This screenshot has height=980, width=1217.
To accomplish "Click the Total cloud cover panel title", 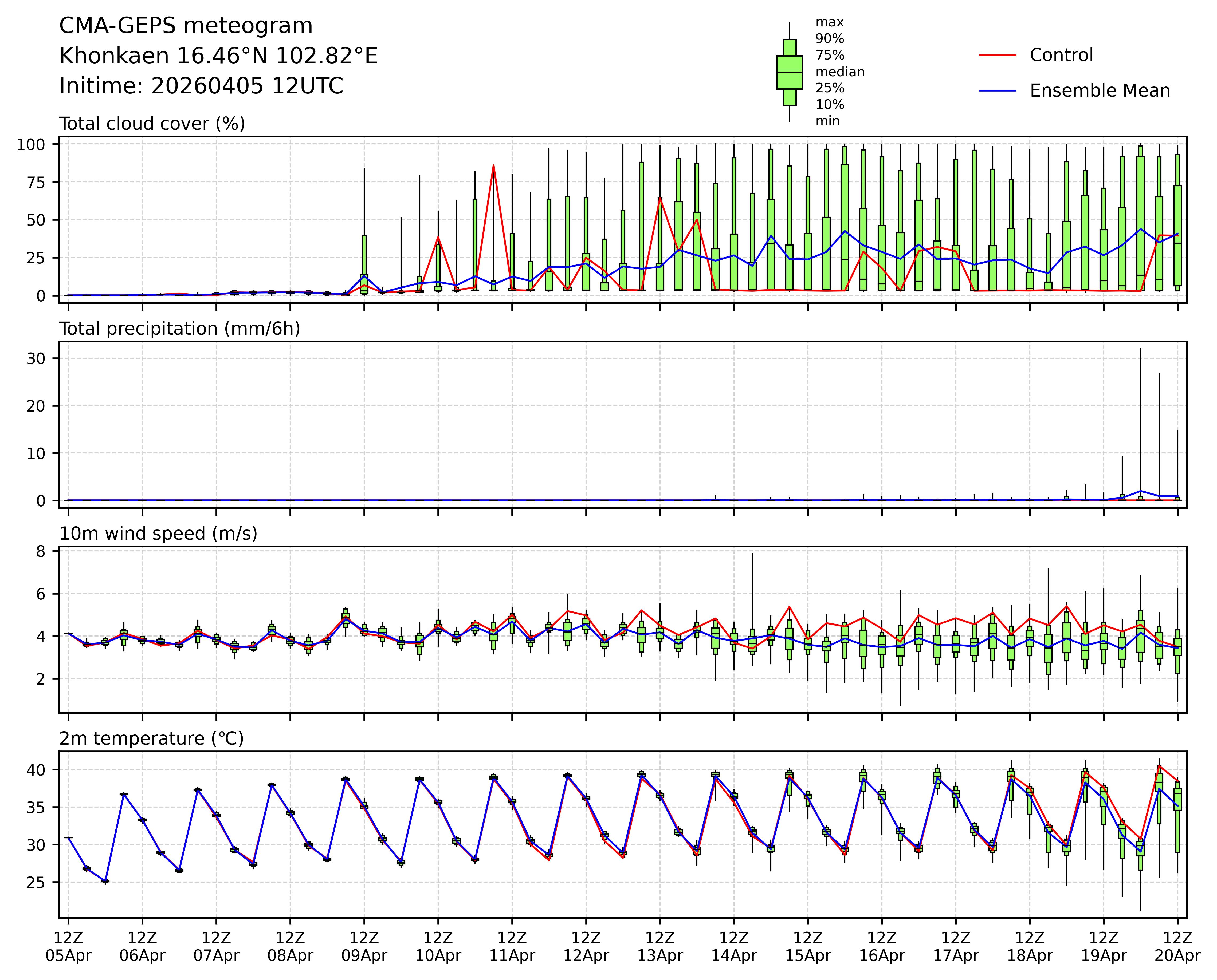I will point(152,124).
